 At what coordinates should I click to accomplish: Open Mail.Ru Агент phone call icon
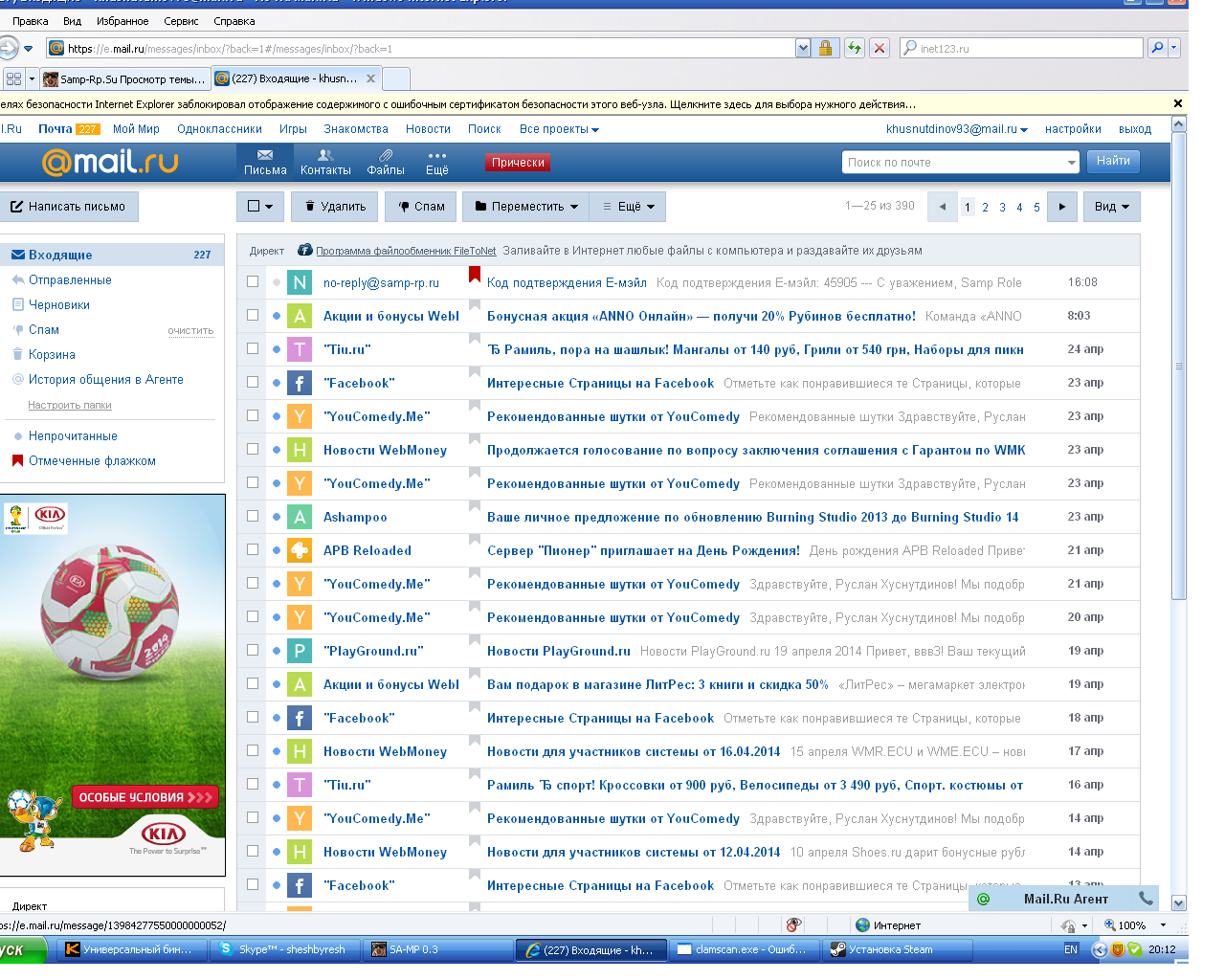point(1146,899)
